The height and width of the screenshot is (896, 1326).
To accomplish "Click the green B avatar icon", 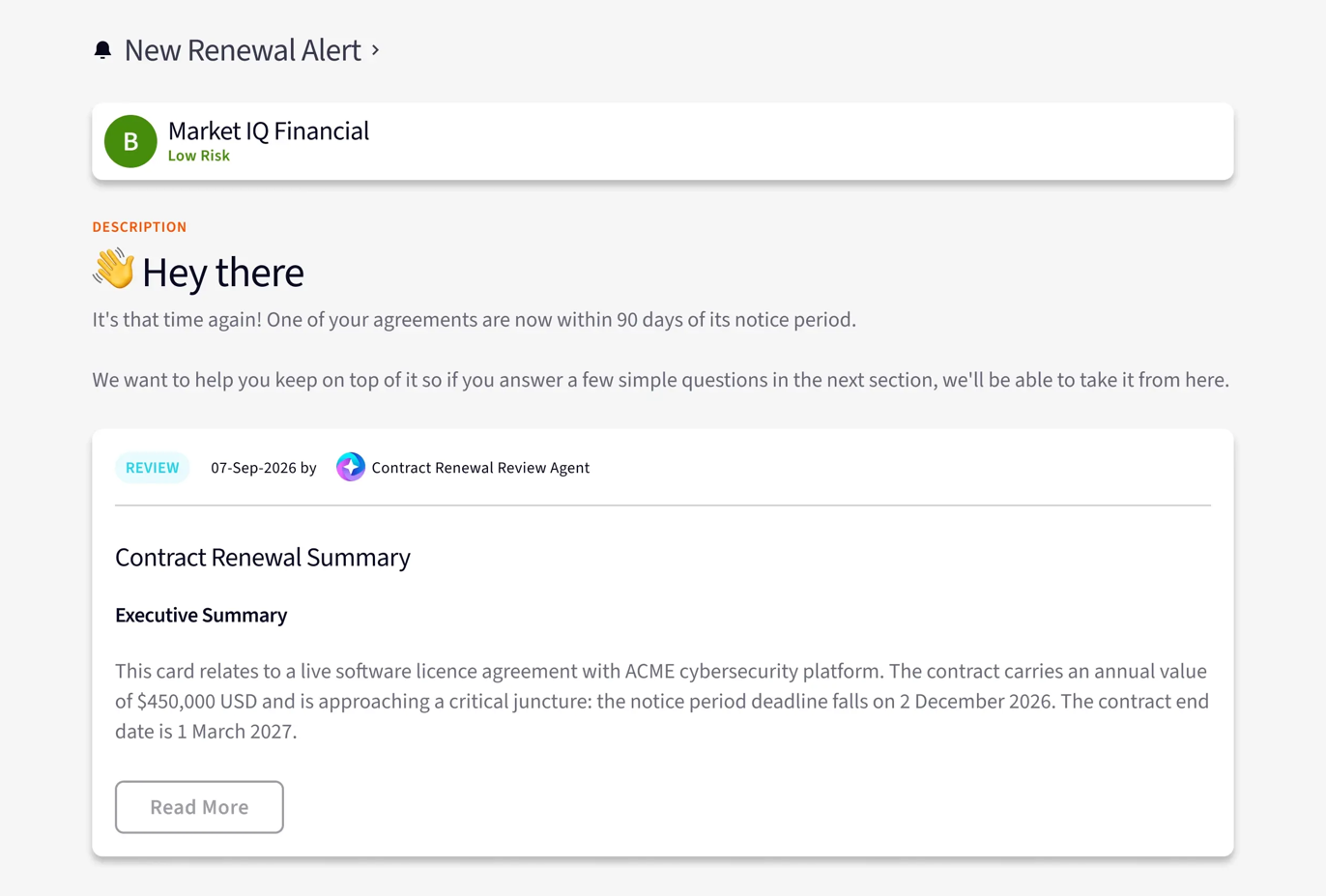I will pos(130,141).
